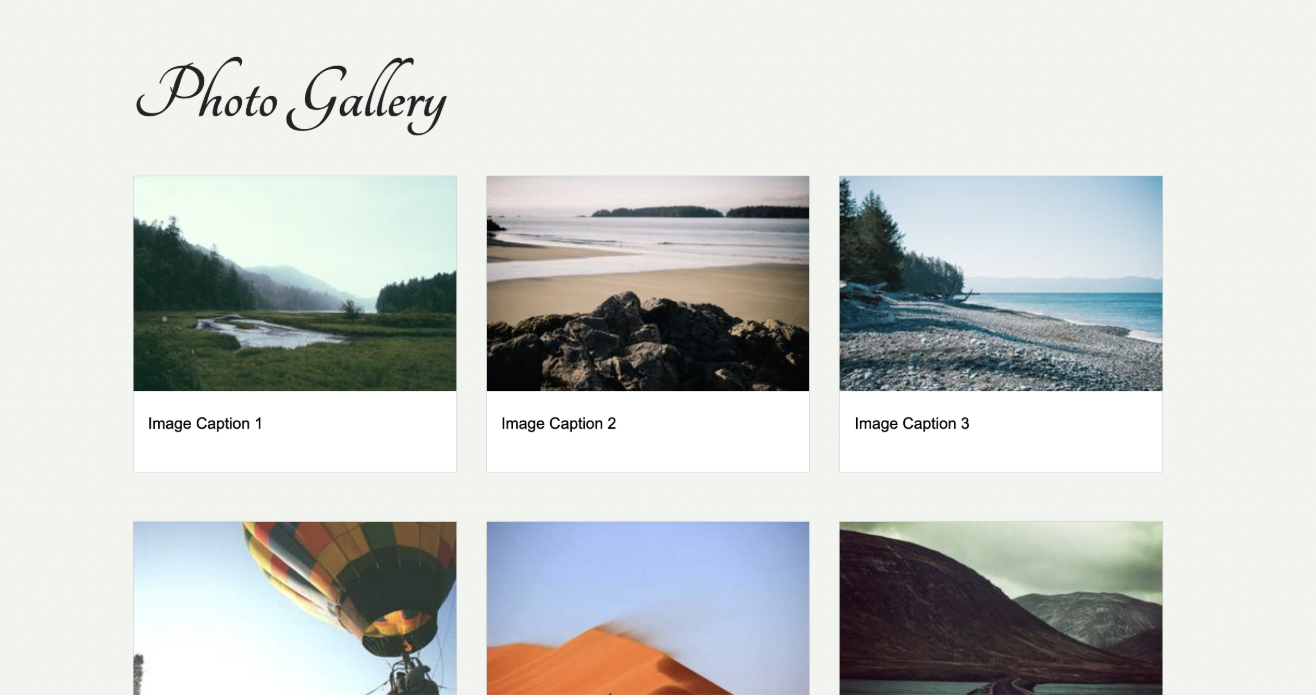Viewport: 1316px width, 700px height.
Task: Open the misty river valley photo
Action: pos(295,284)
